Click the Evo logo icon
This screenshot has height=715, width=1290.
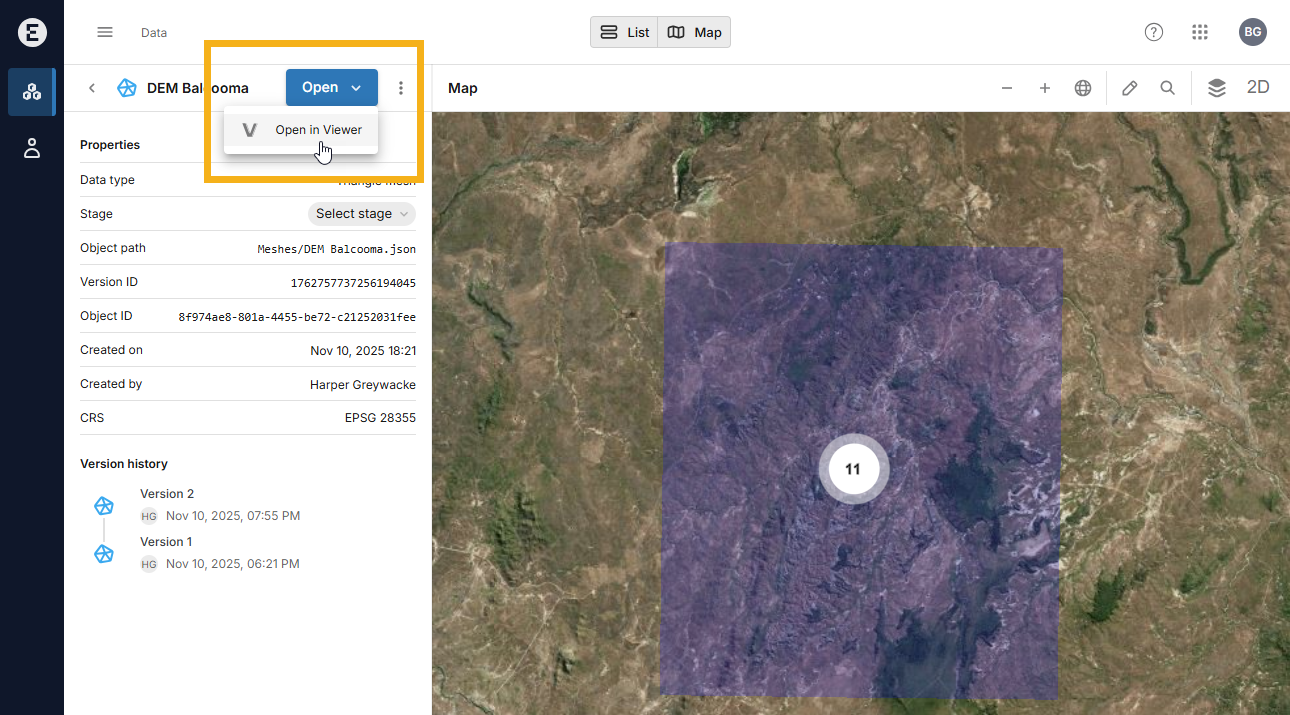32,32
